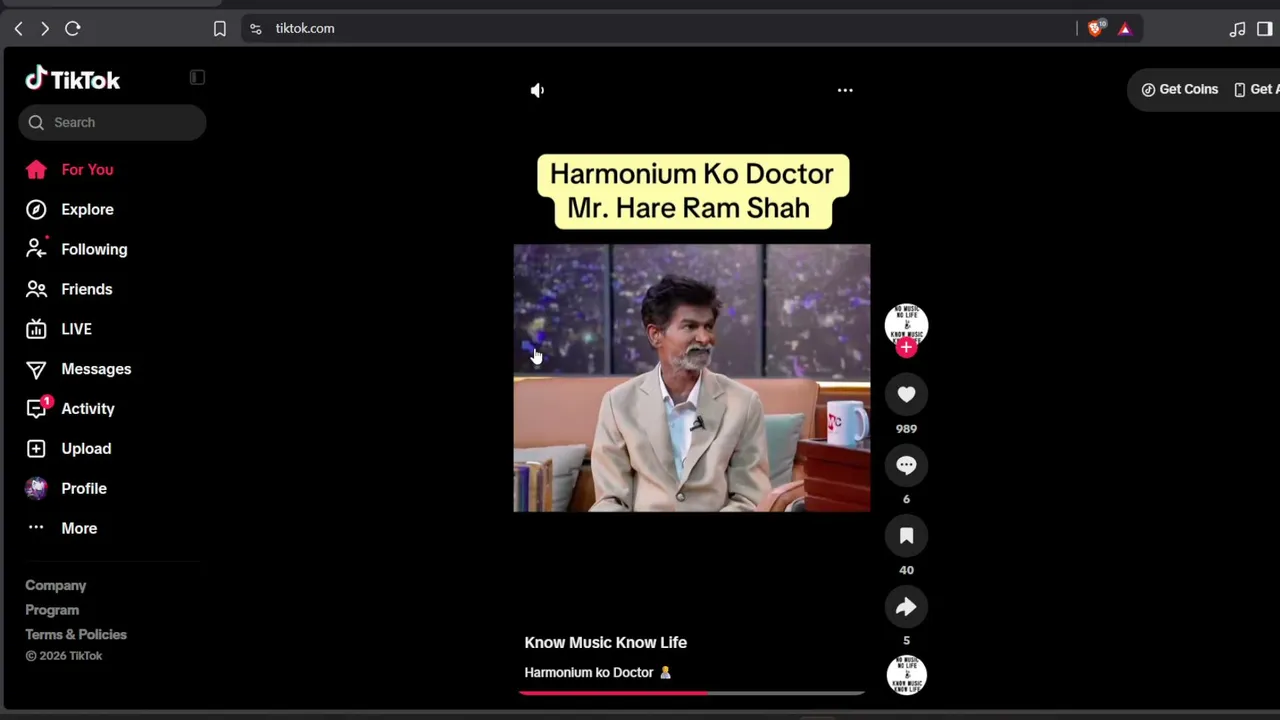The height and width of the screenshot is (720, 1280).
Task: Click the © 2026 TikTok text
Action: pyautogui.click(x=64, y=656)
